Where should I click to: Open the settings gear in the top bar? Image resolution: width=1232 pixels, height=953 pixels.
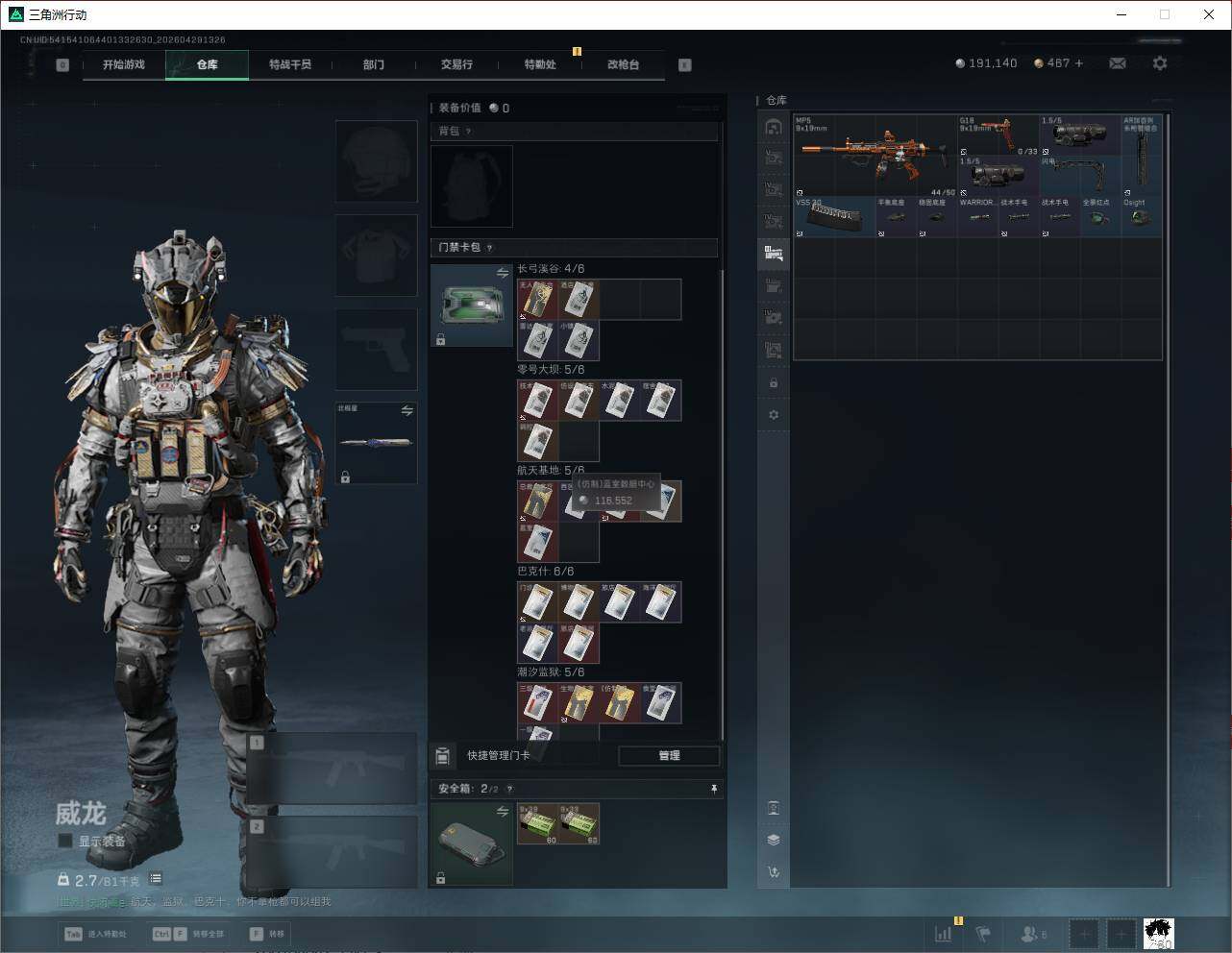(1160, 63)
